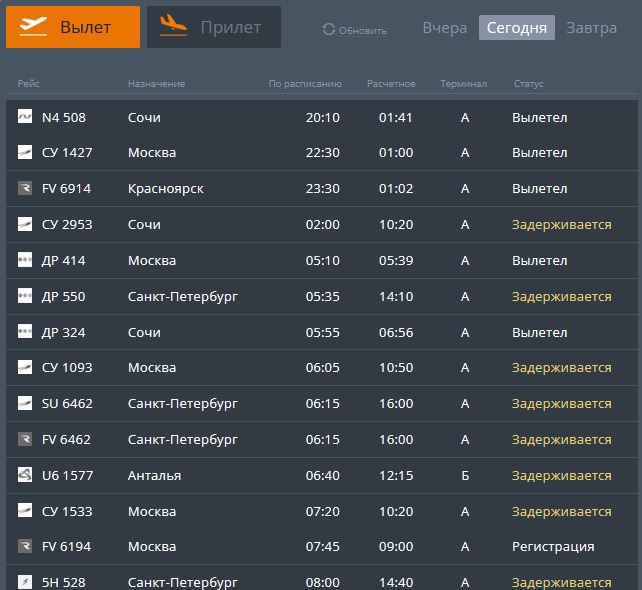Click the По расписанию column header
Image resolution: width=642 pixels, height=590 pixels.
(305, 84)
